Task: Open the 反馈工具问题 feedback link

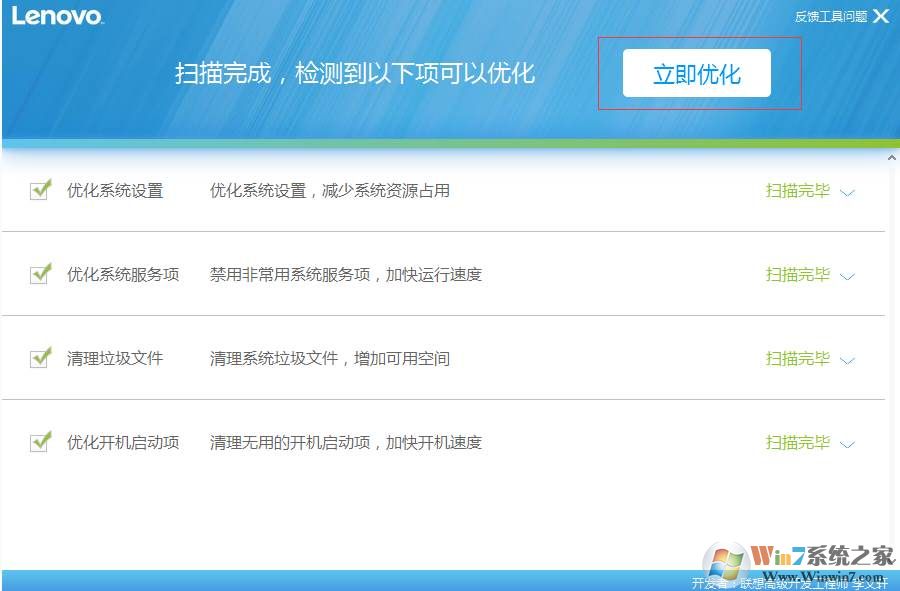Action: (830, 17)
